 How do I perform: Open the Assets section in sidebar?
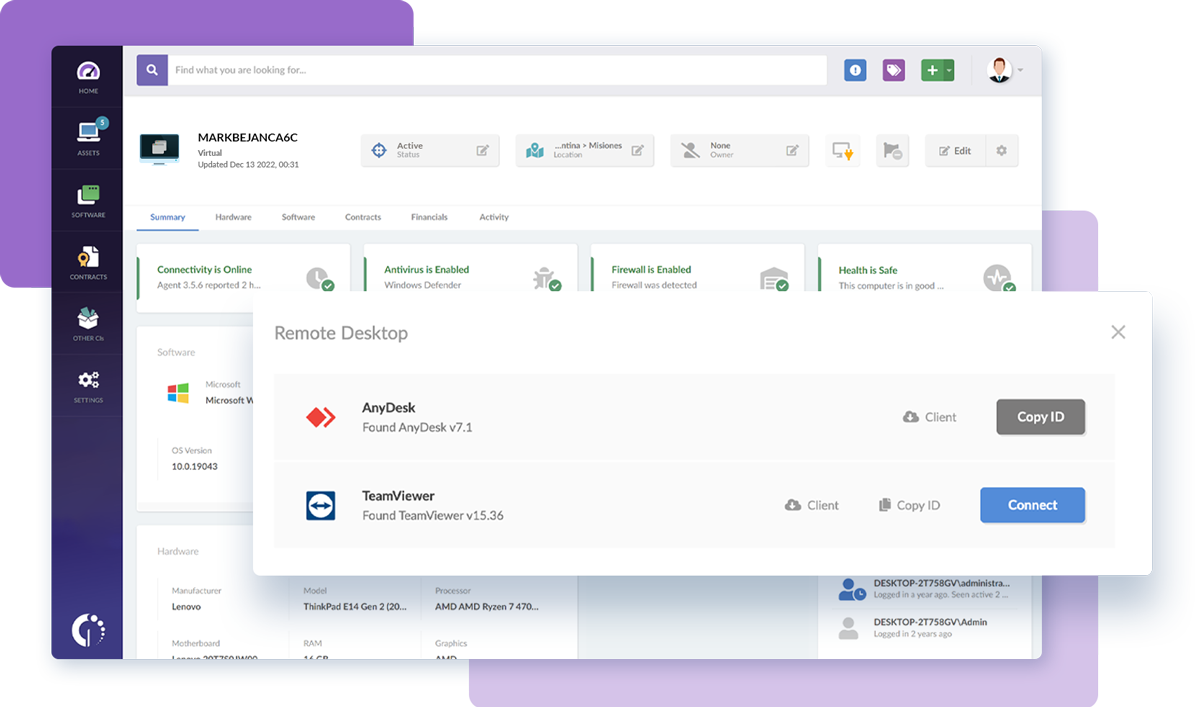point(88,137)
